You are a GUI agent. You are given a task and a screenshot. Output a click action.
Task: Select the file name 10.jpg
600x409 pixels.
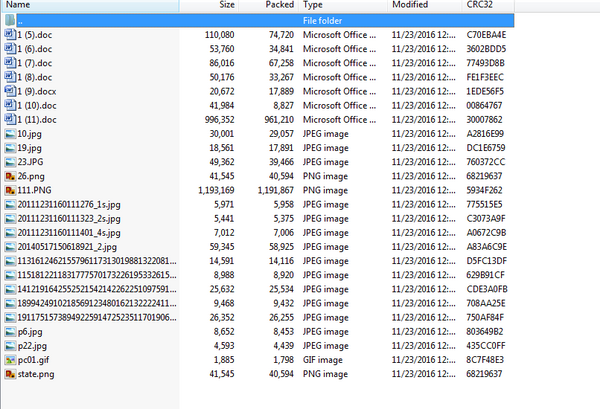(29, 134)
